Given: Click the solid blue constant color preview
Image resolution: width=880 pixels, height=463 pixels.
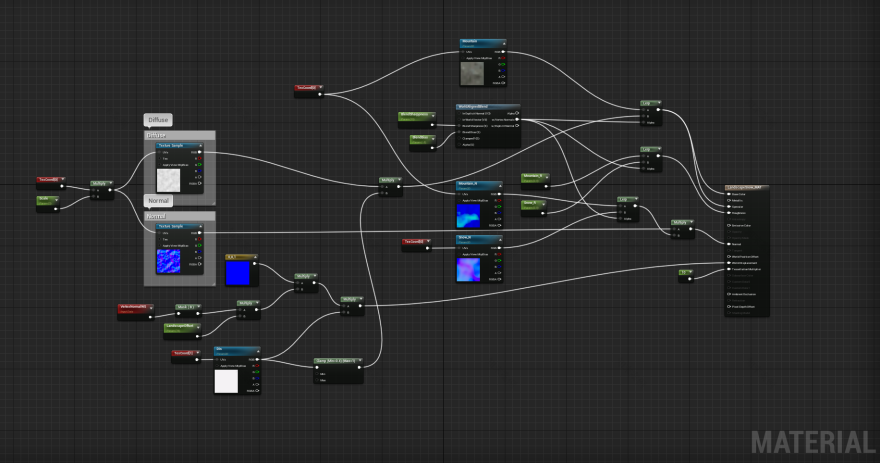Looking at the screenshot, I should coord(241,272).
